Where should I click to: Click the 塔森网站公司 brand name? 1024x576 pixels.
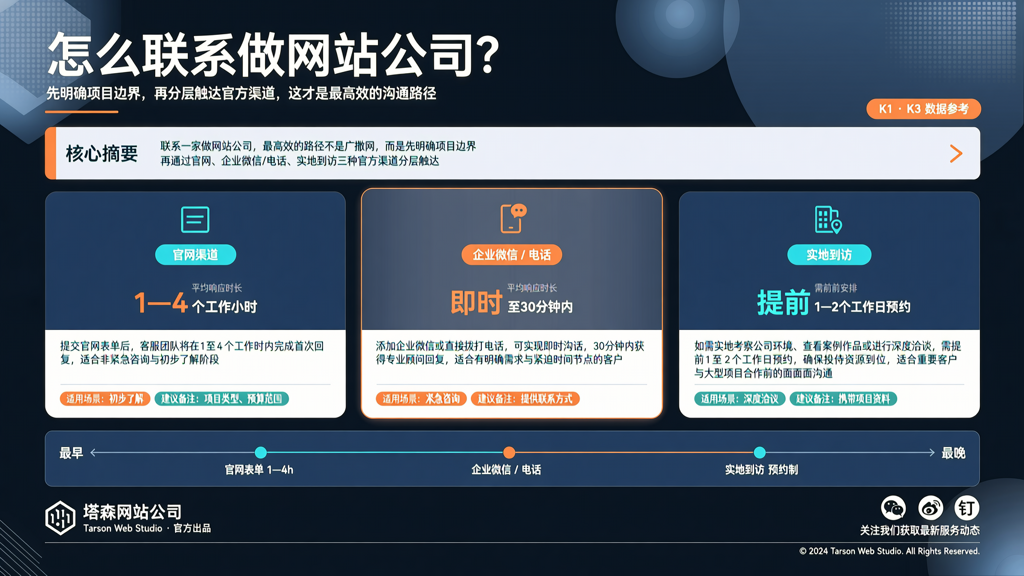132,511
